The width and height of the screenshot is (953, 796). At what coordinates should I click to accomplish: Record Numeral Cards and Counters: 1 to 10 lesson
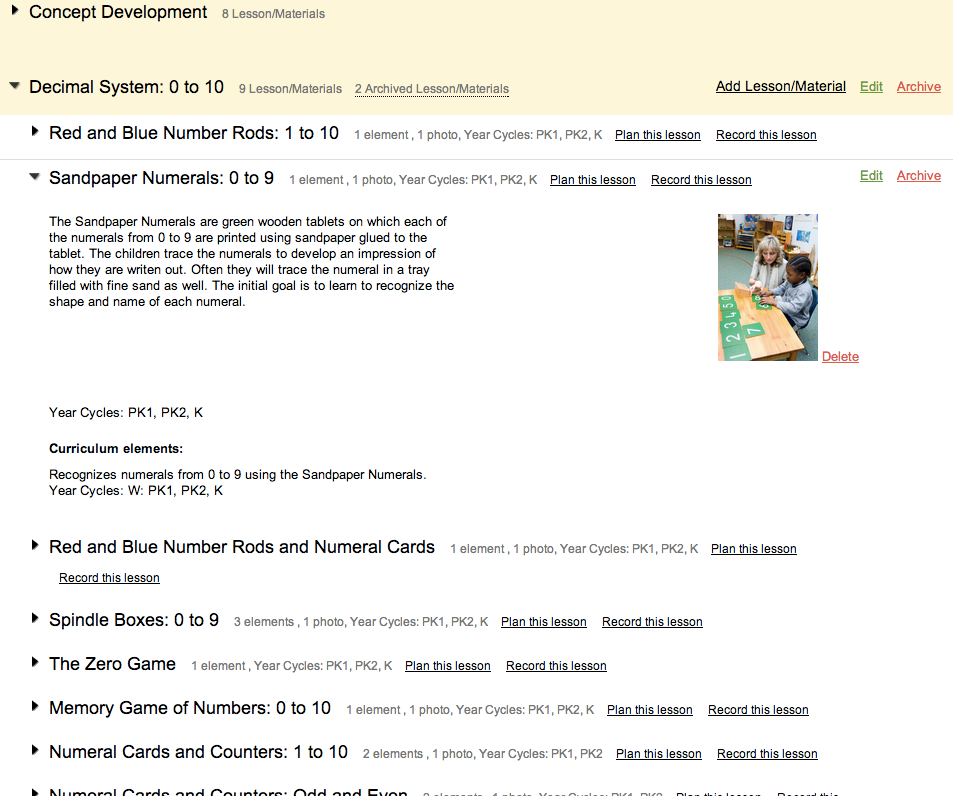pos(767,753)
